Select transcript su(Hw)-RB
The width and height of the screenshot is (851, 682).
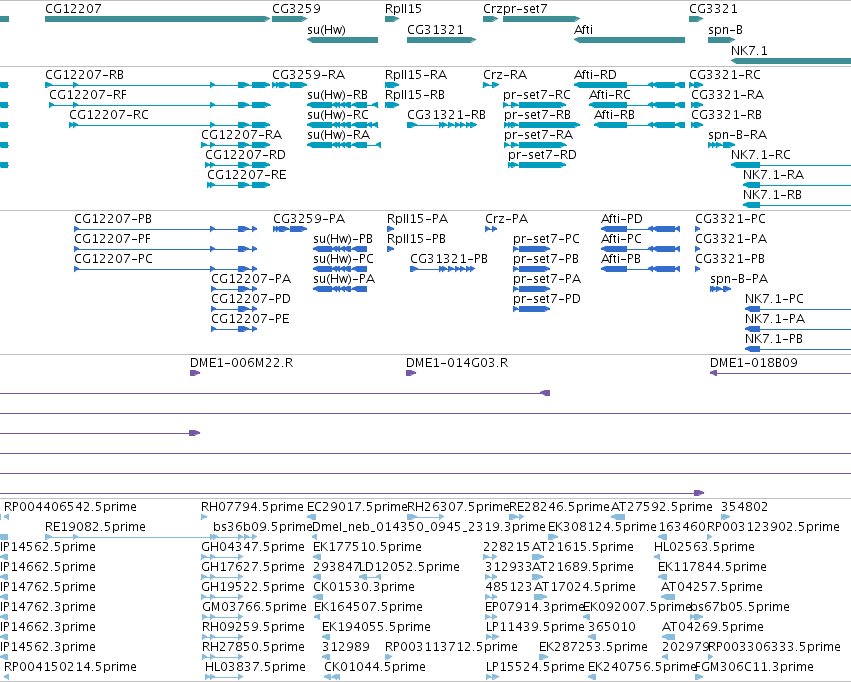(x=337, y=95)
